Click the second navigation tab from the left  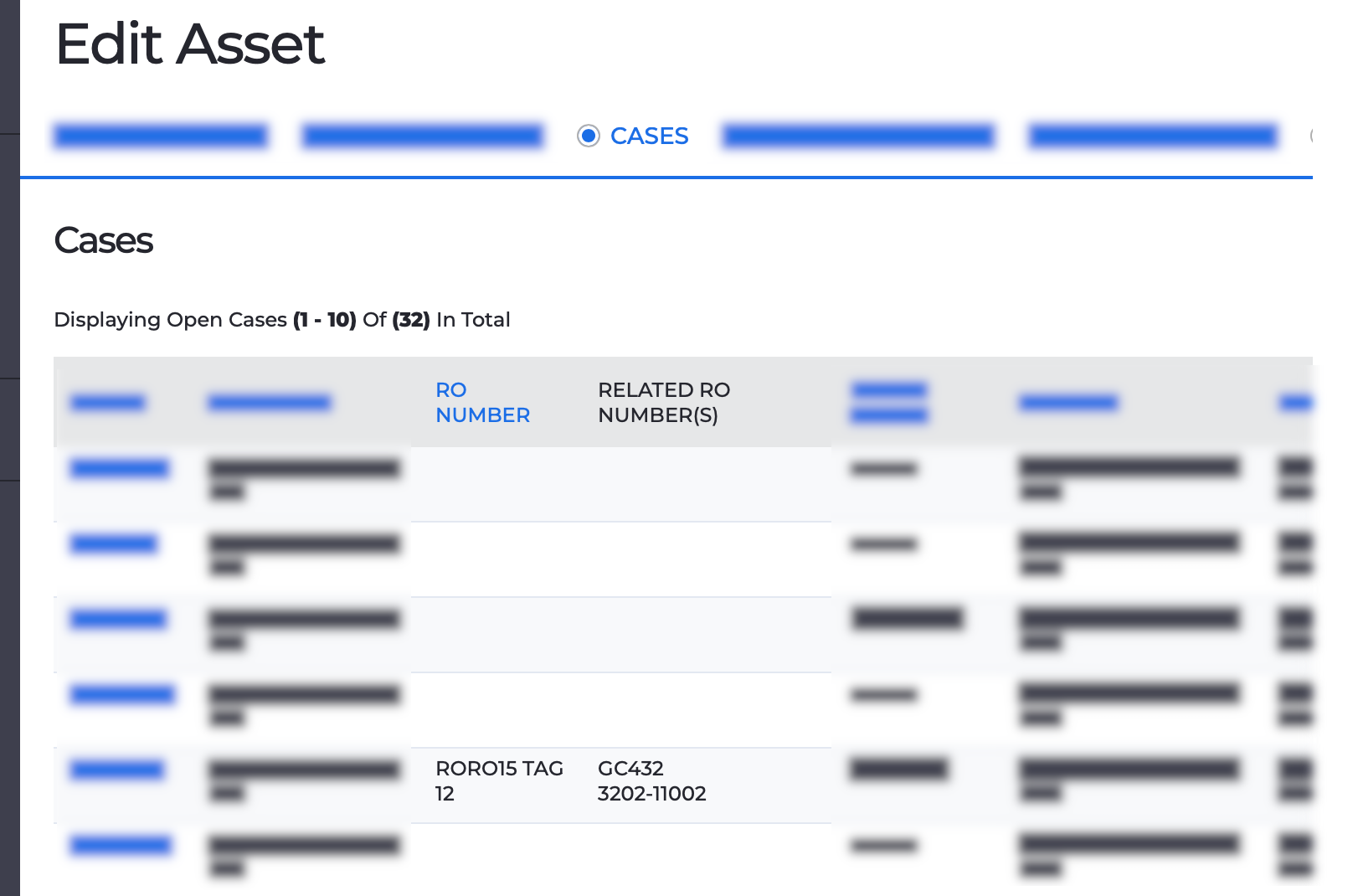click(421, 136)
